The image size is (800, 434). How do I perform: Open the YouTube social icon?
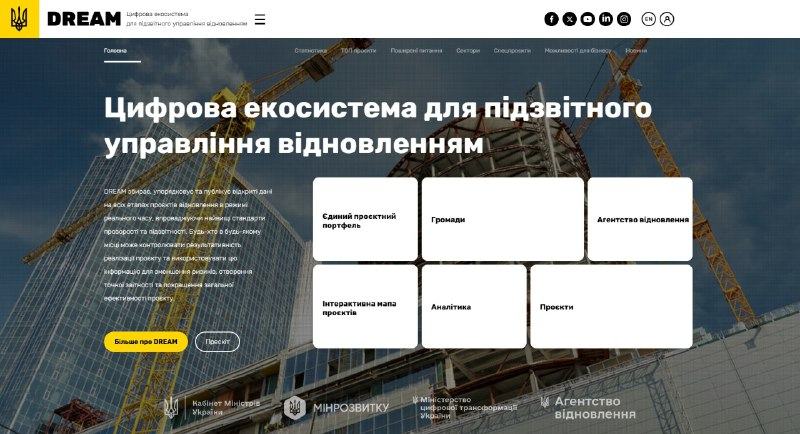(x=587, y=19)
